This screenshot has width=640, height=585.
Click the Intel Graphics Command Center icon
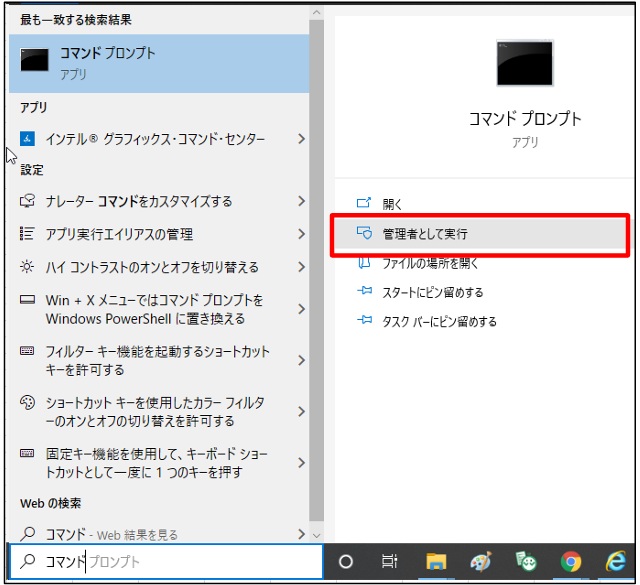coord(27,139)
